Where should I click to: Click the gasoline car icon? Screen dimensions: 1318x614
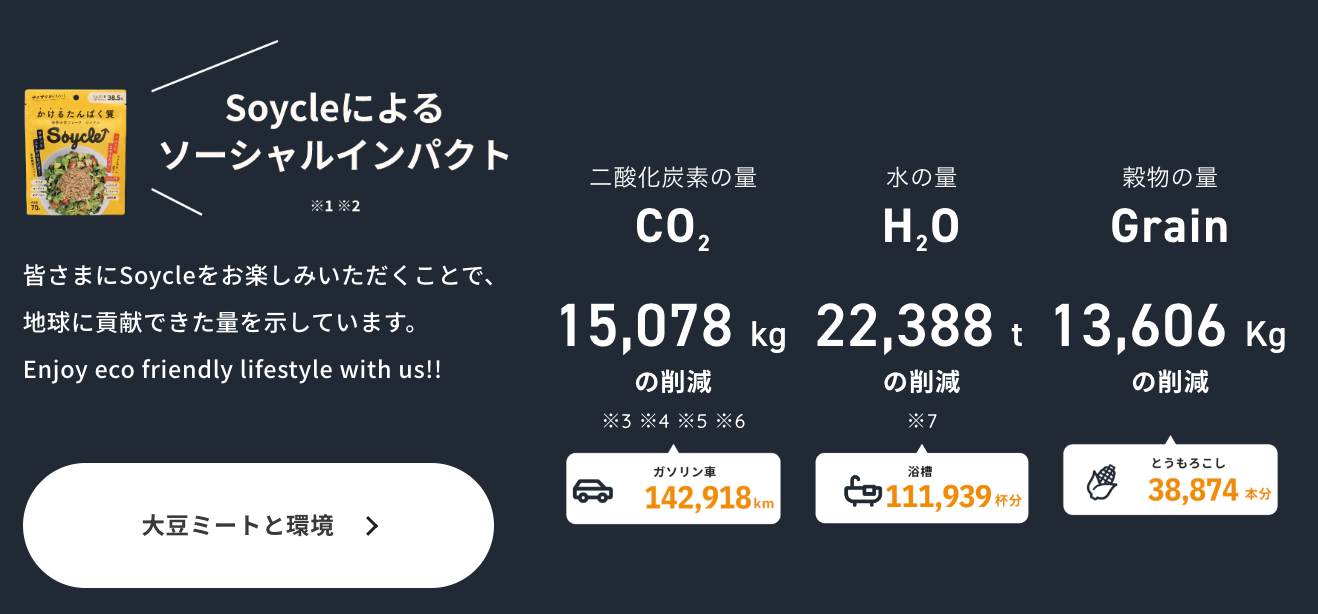click(594, 488)
